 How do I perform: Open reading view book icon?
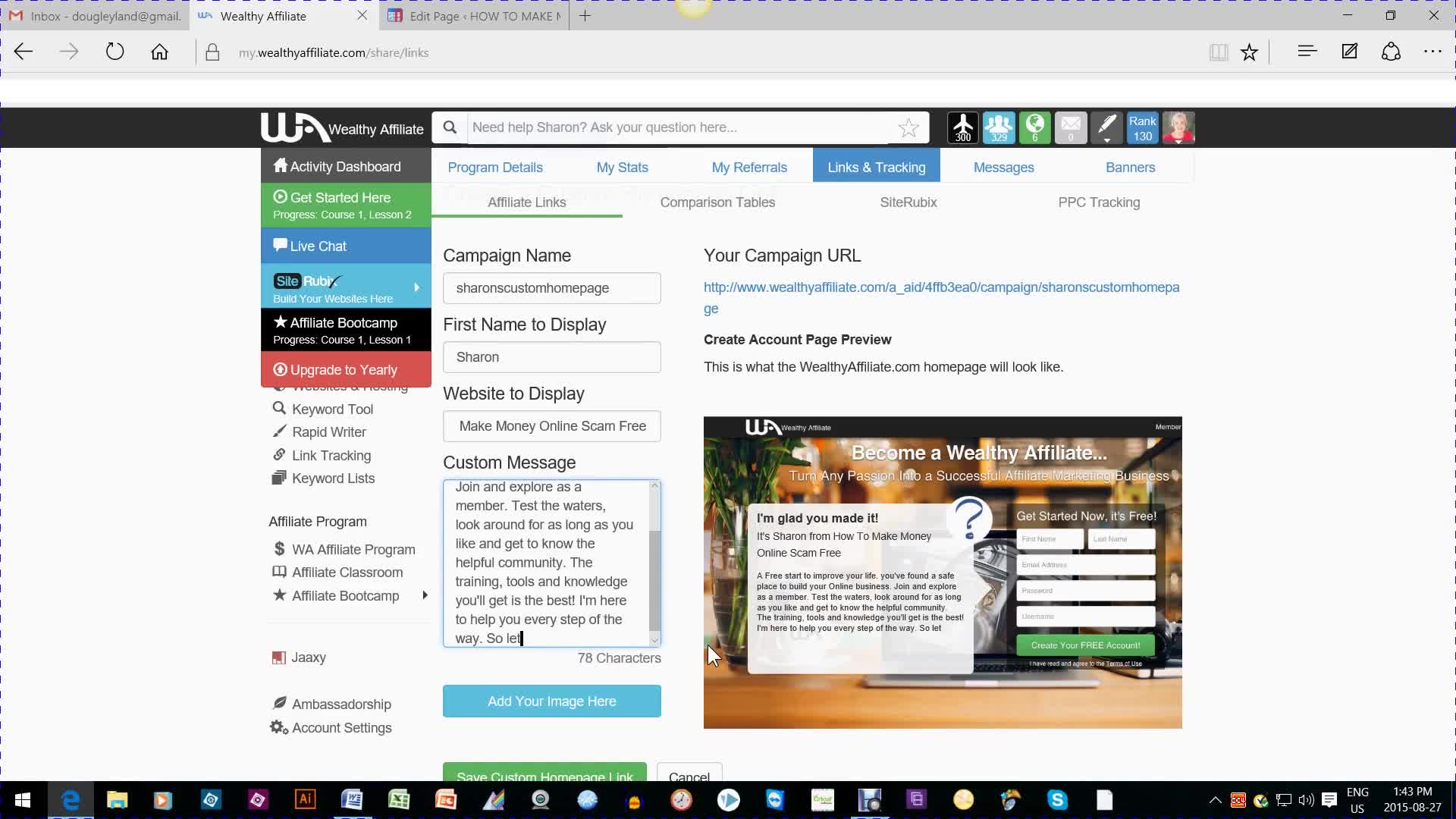[x=1219, y=52]
